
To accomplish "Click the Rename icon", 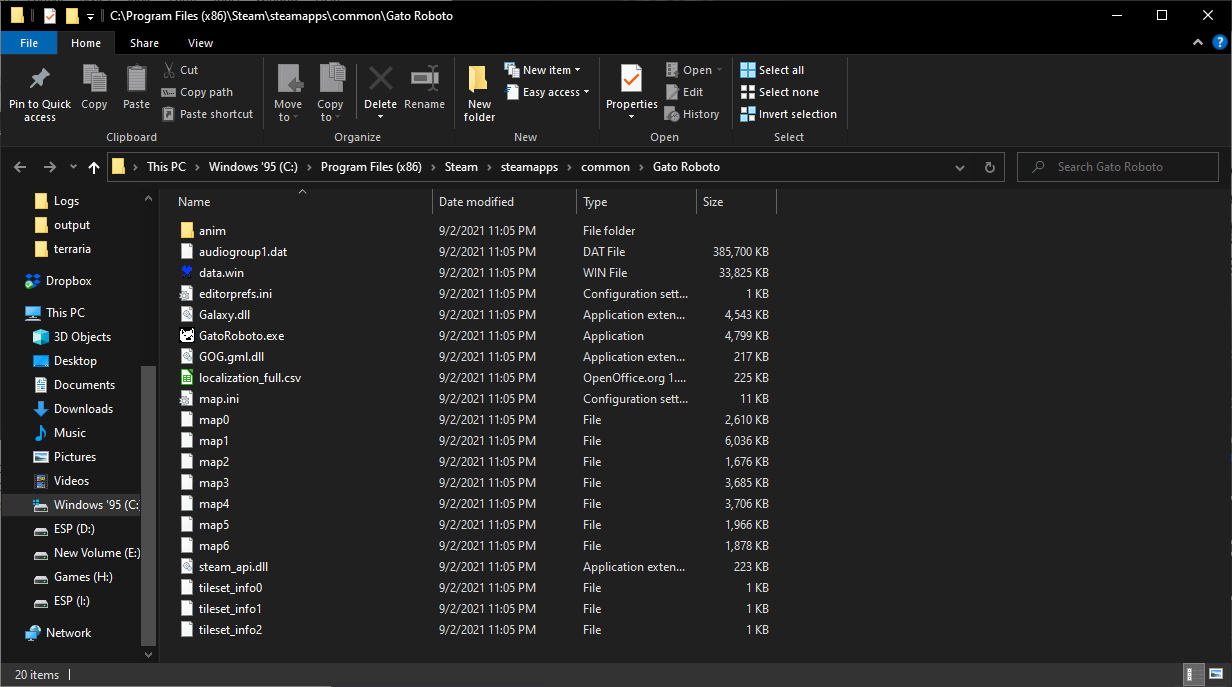I will pos(424,90).
